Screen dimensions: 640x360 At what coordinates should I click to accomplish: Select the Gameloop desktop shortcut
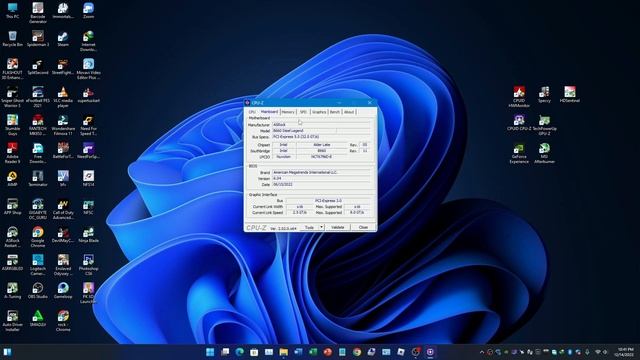[x=63, y=291]
